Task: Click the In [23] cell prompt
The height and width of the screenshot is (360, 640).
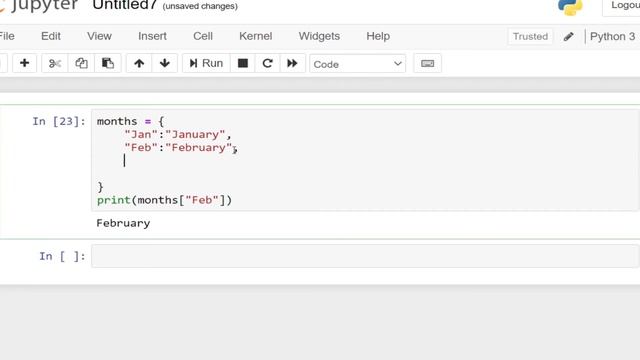Action: point(59,121)
